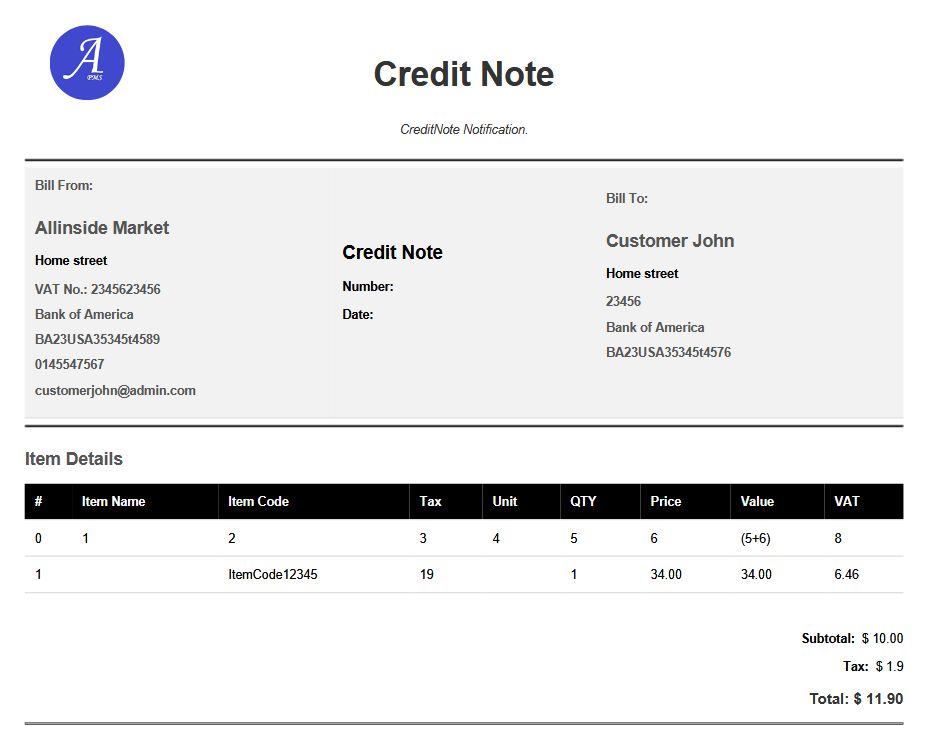Click the "Tax: $ 1.9" line
Viewport: 926px width, 743px height.
click(873, 667)
